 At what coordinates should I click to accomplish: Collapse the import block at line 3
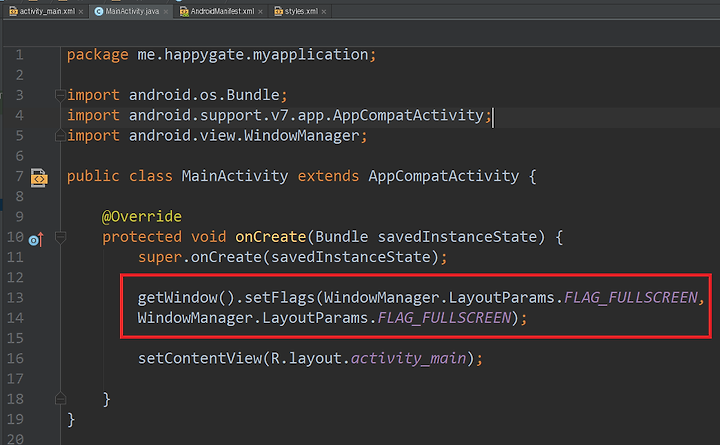[60, 95]
